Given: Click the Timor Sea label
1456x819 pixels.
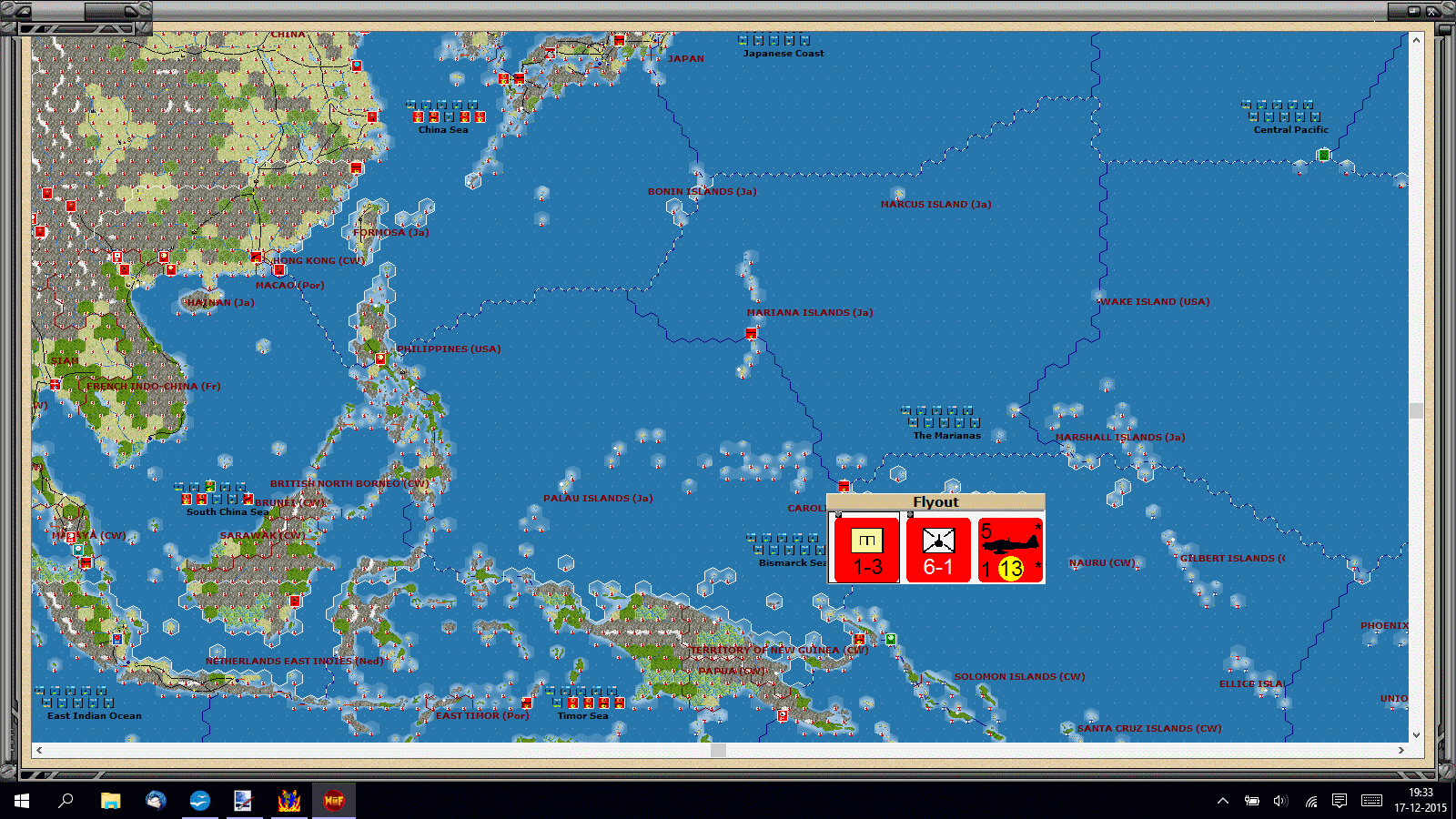Looking at the screenshot, I should click(x=582, y=716).
